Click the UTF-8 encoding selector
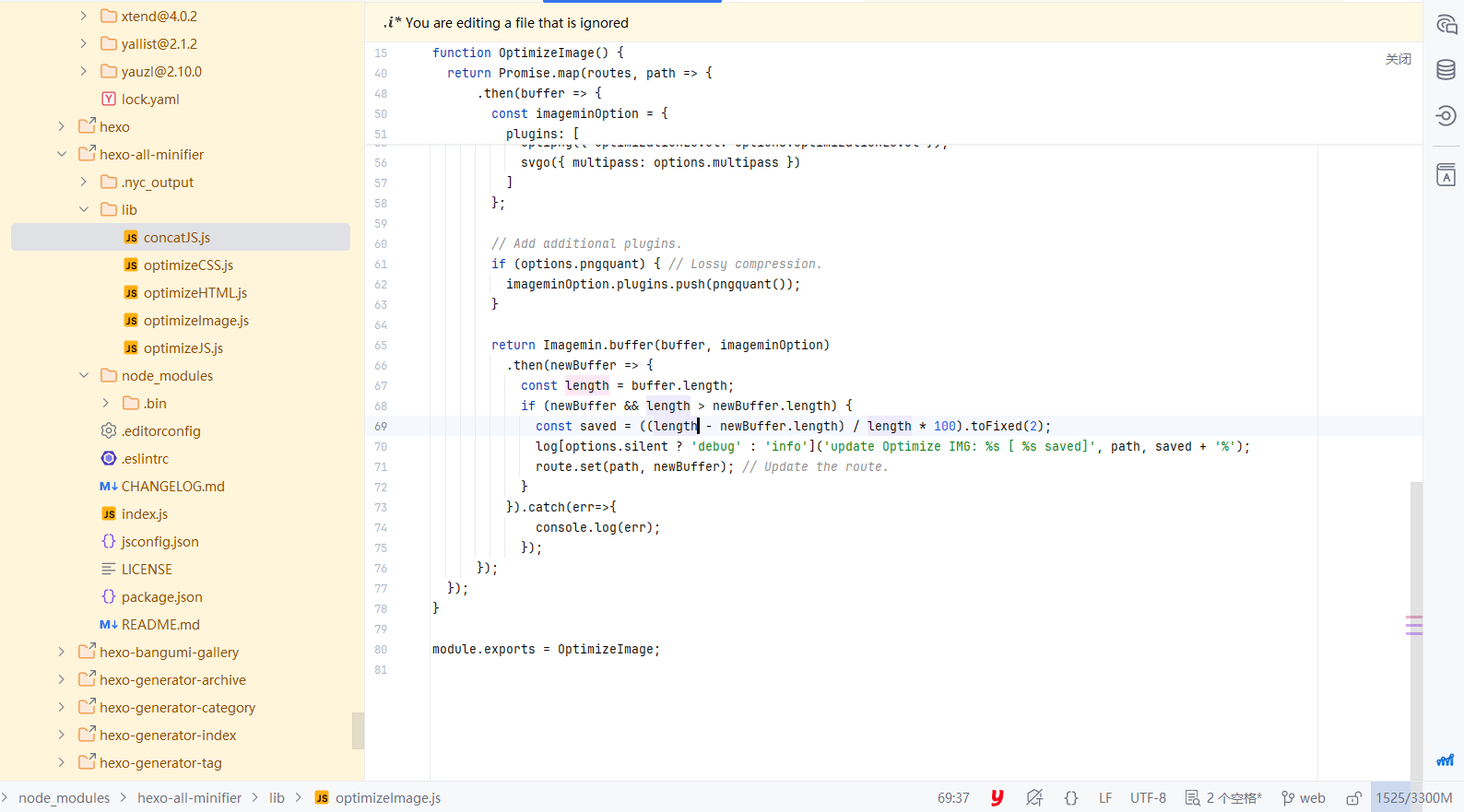 pos(1148,798)
